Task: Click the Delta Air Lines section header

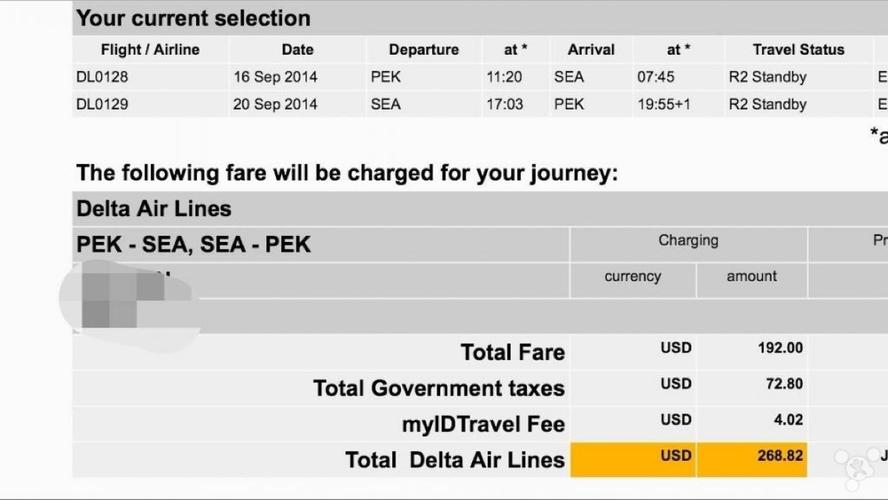Action: [x=154, y=209]
